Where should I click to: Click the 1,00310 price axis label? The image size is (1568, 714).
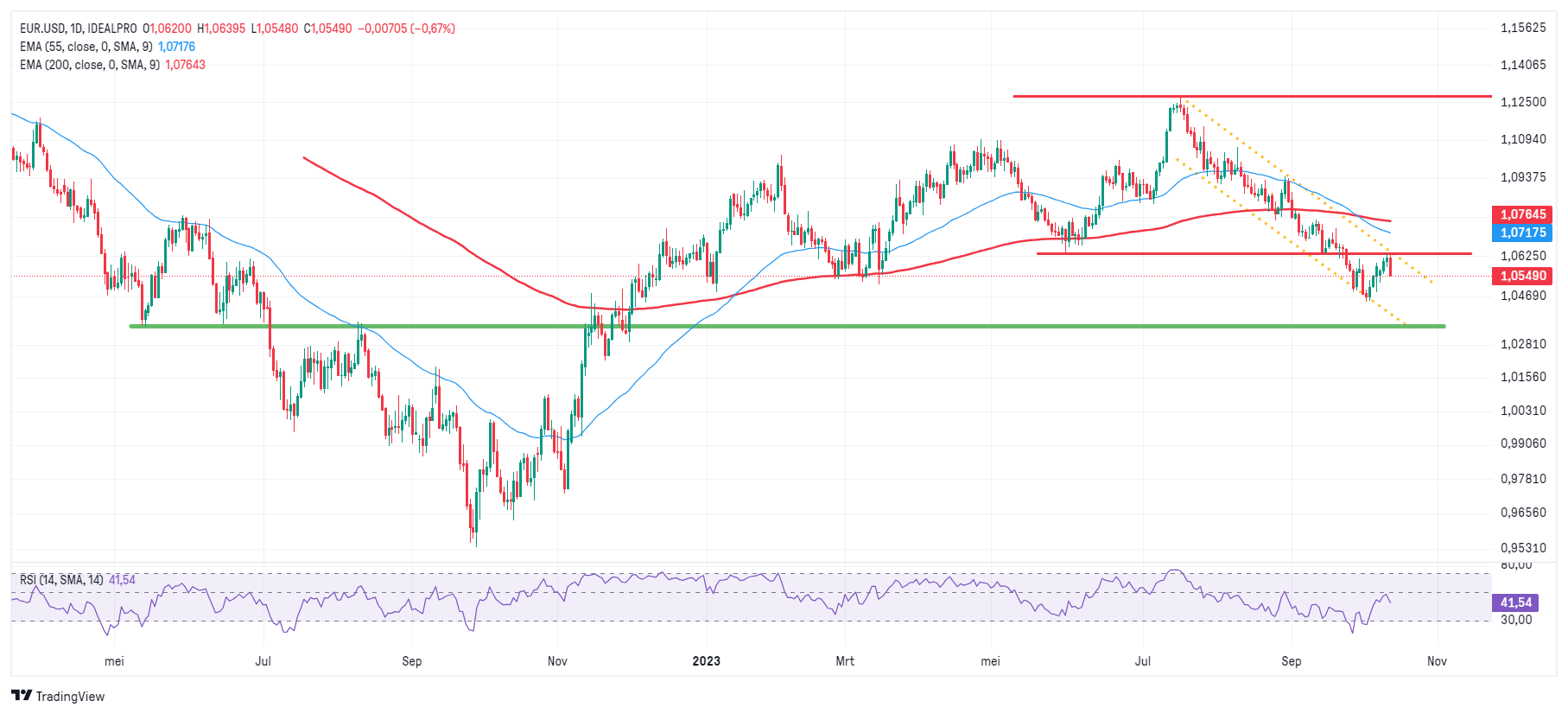[x=1523, y=411]
